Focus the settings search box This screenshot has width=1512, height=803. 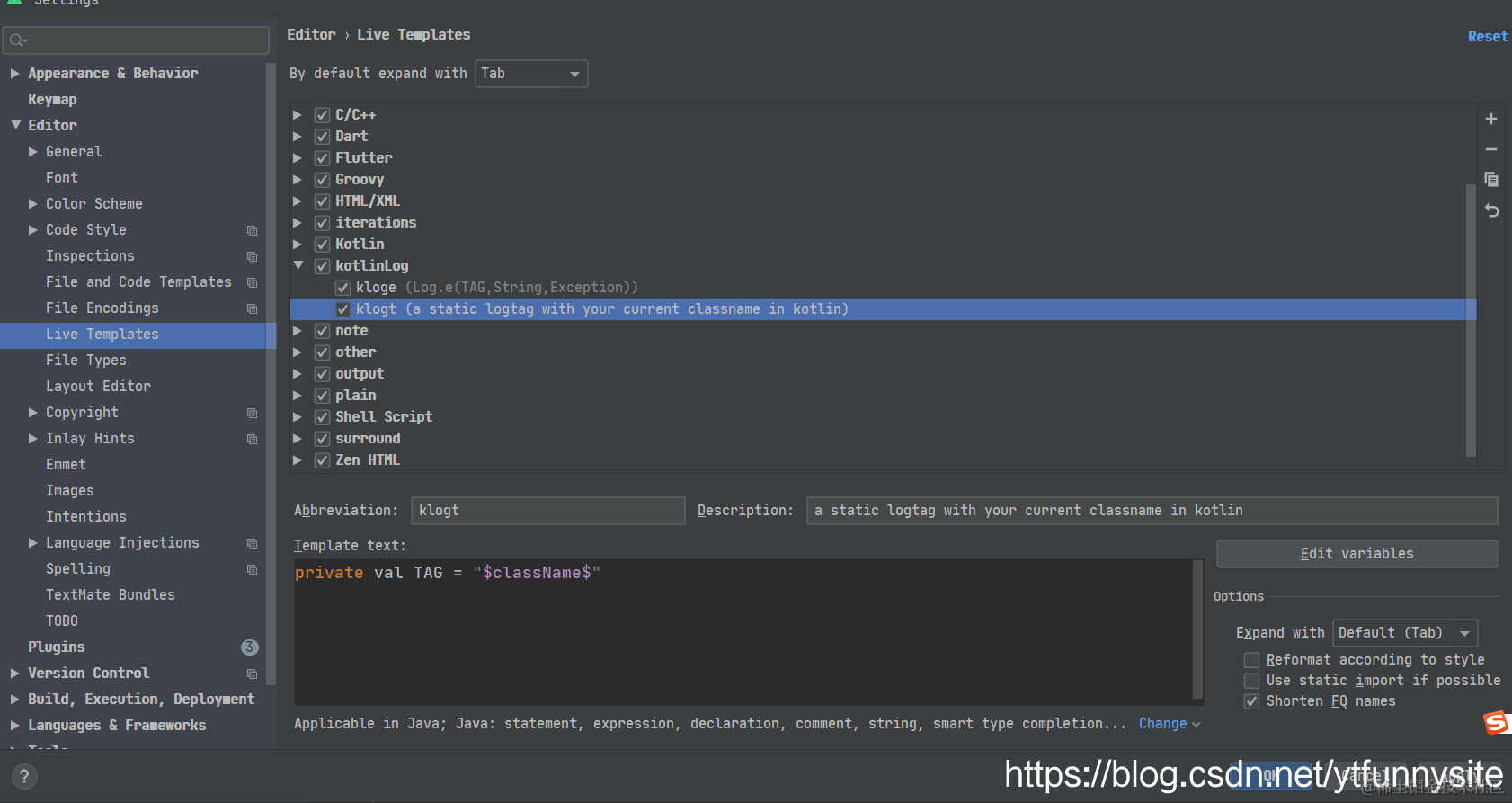136,40
